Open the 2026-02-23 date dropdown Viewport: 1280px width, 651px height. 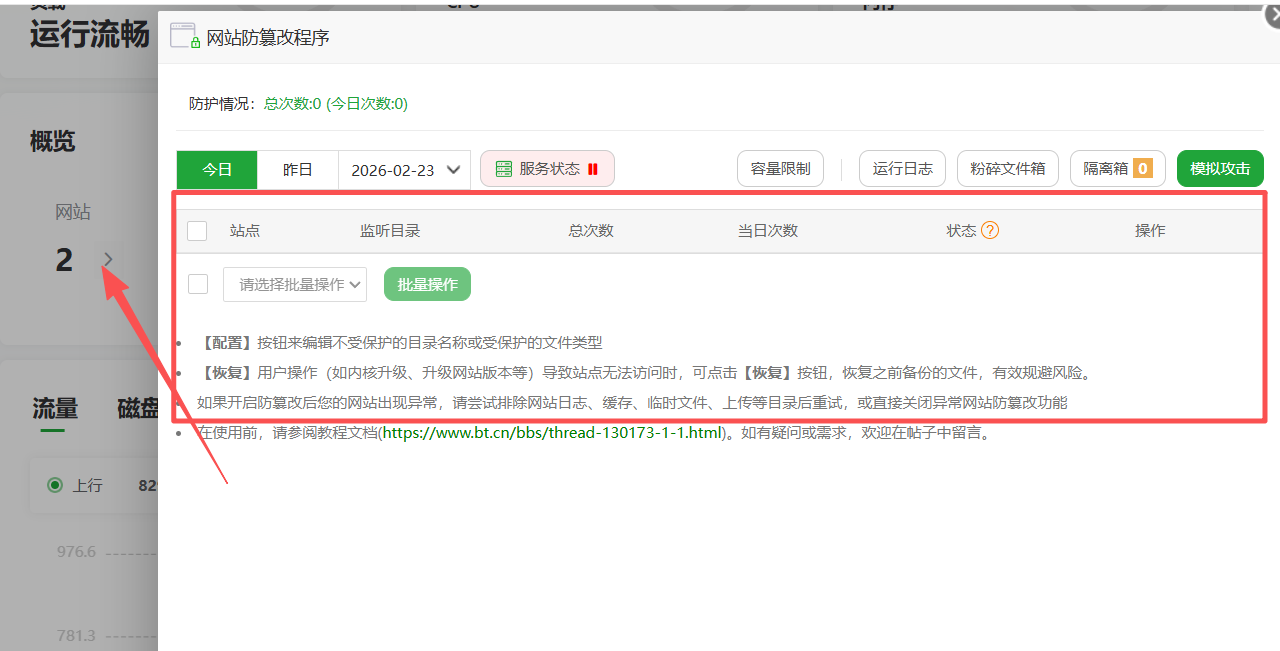click(x=404, y=169)
